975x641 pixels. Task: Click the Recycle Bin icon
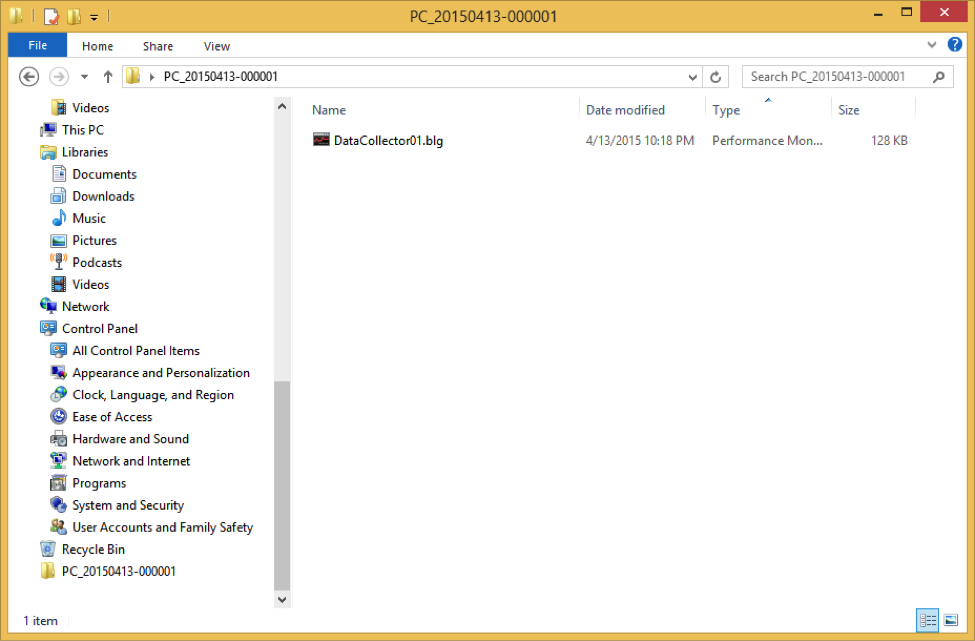click(x=48, y=549)
